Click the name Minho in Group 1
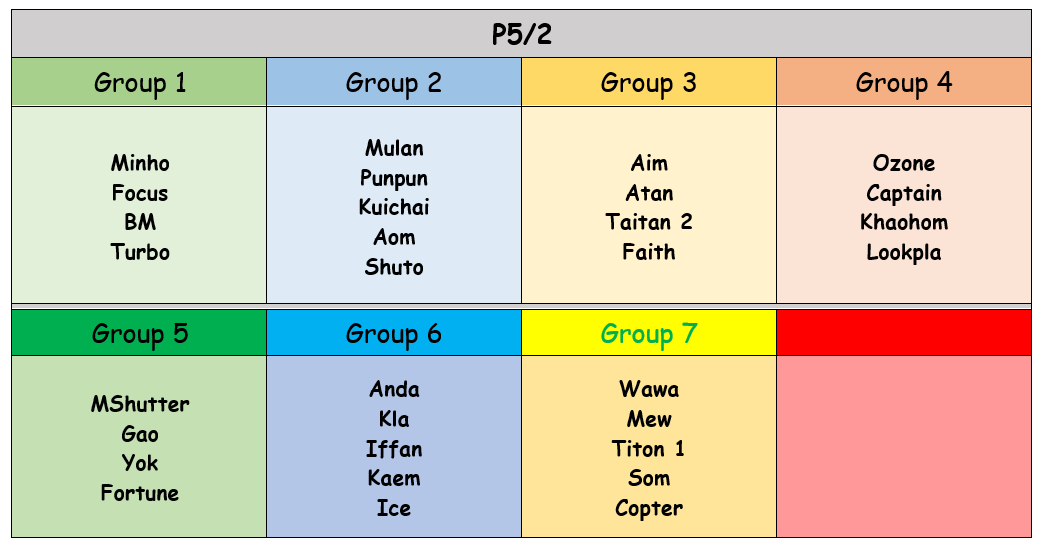This screenshot has height=544, width=1038. (140, 163)
